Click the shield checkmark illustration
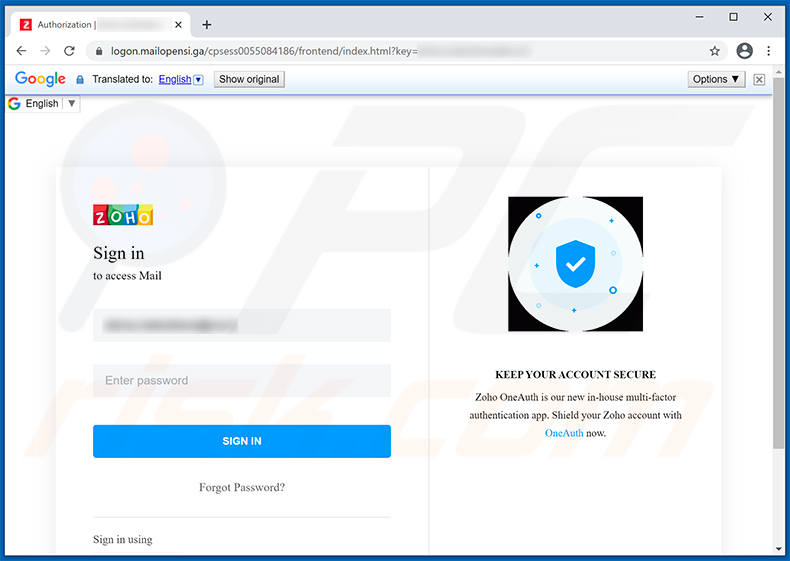Viewport: 790px width, 561px height. (575, 264)
